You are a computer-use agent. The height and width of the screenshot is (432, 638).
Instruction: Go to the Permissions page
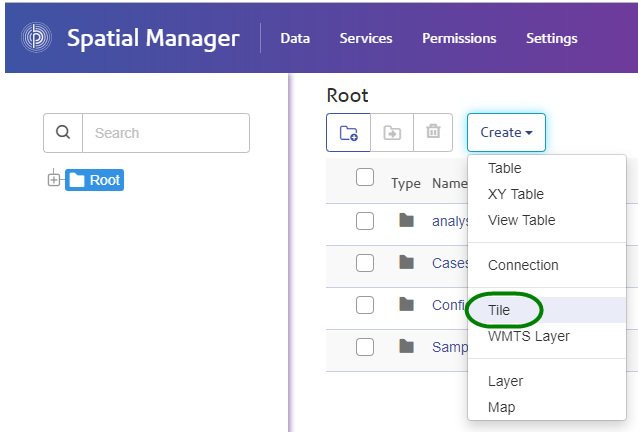click(x=459, y=38)
